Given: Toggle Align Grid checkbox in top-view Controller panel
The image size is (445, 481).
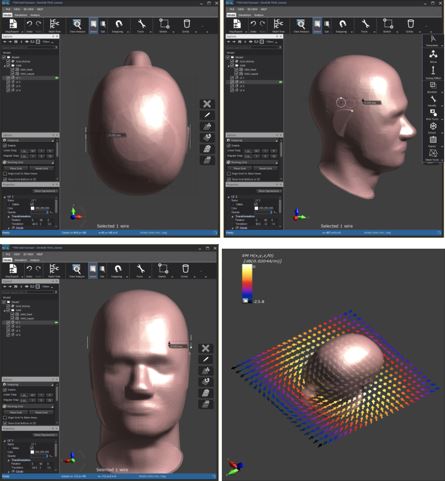Looking at the screenshot, I should click(x=5, y=174).
